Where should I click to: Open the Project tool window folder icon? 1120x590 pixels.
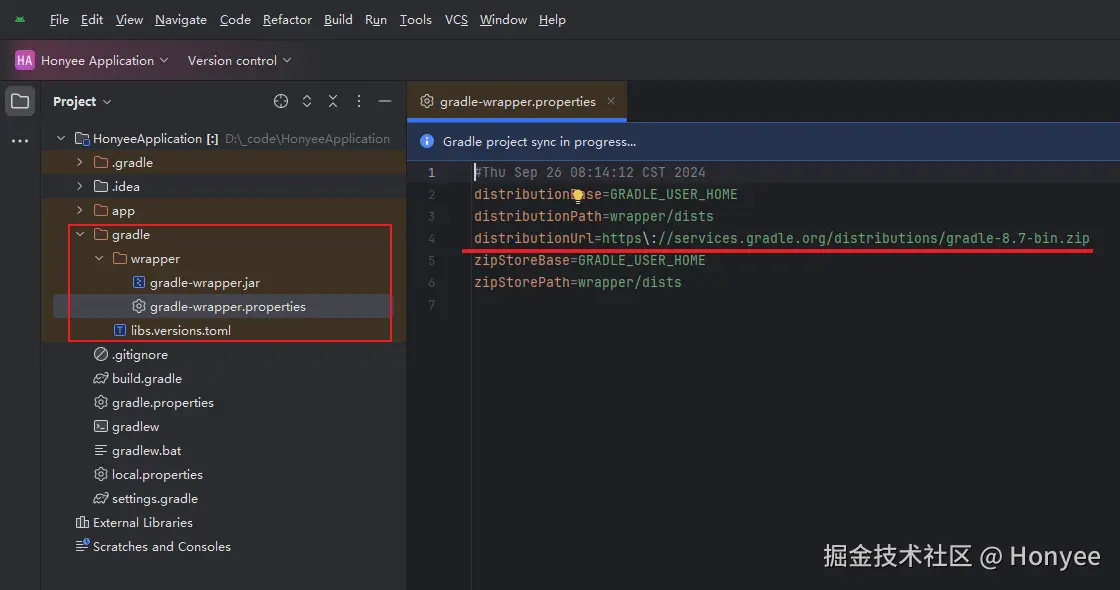pos(20,101)
